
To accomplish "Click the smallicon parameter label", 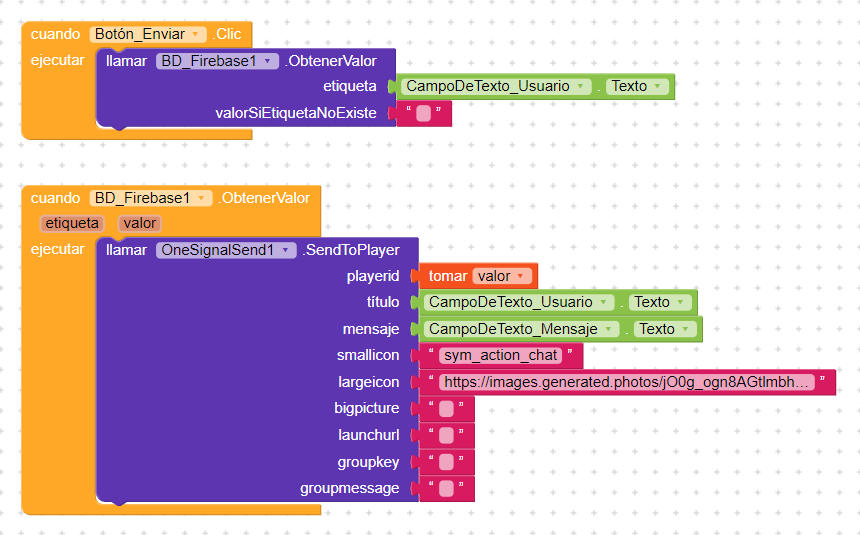I will point(367,355).
